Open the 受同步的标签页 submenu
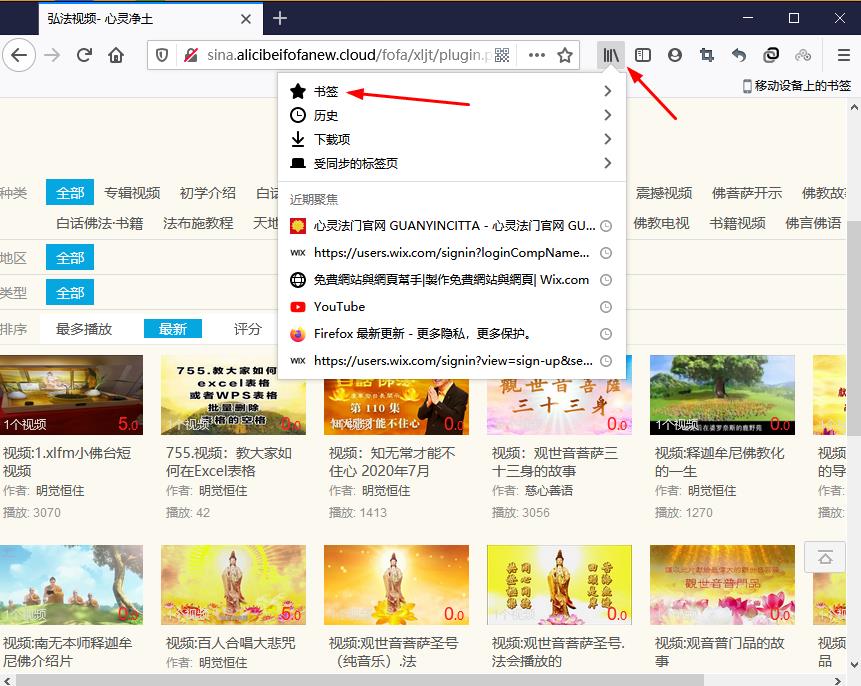The width and height of the screenshot is (861, 686). [451, 163]
